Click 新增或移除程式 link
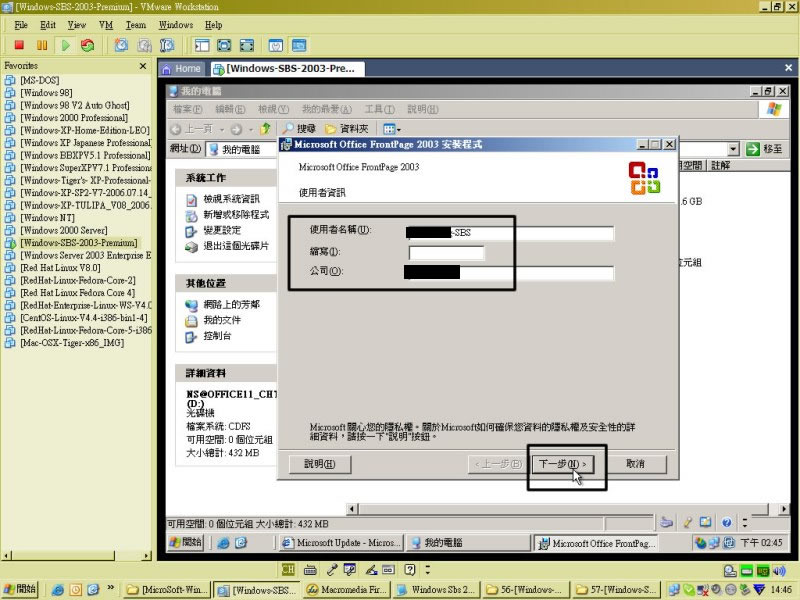The height and width of the screenshot is (600, 800). tap(236, 215)
